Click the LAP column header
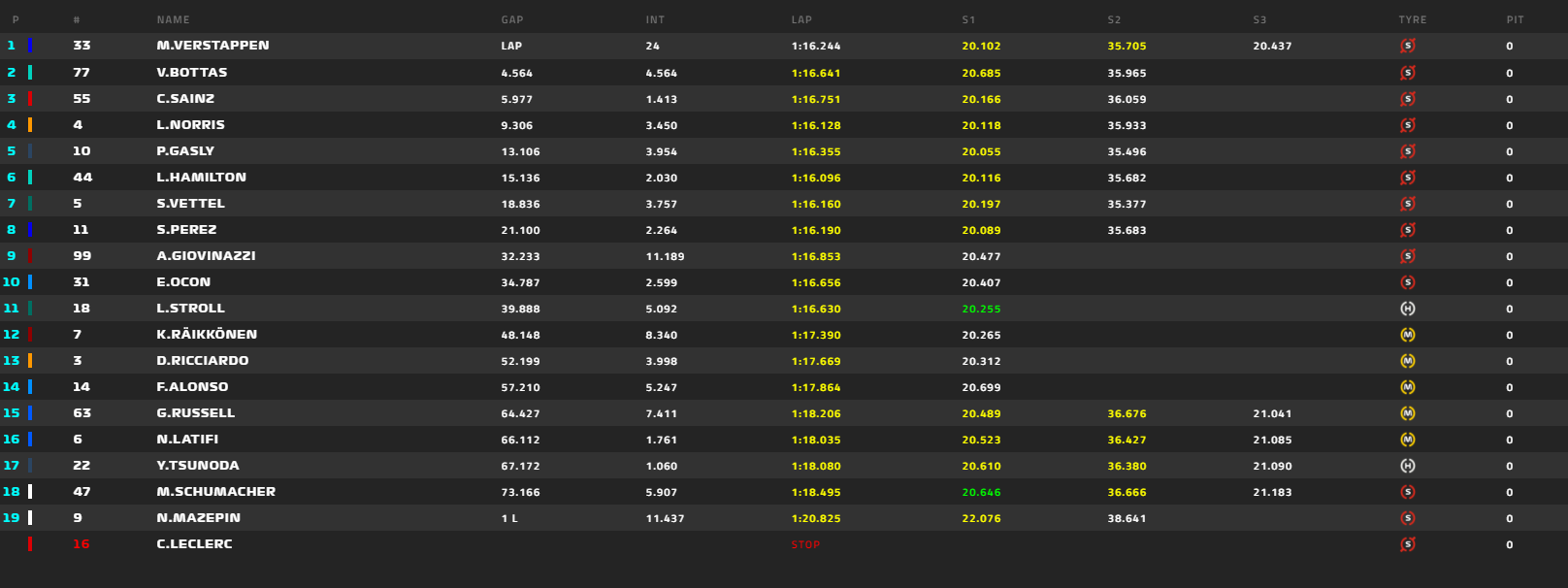1568x588 pixels. pos(801,19)
